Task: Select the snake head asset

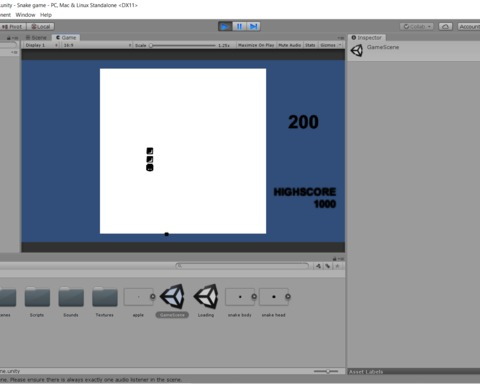Action: coord(274,302)
